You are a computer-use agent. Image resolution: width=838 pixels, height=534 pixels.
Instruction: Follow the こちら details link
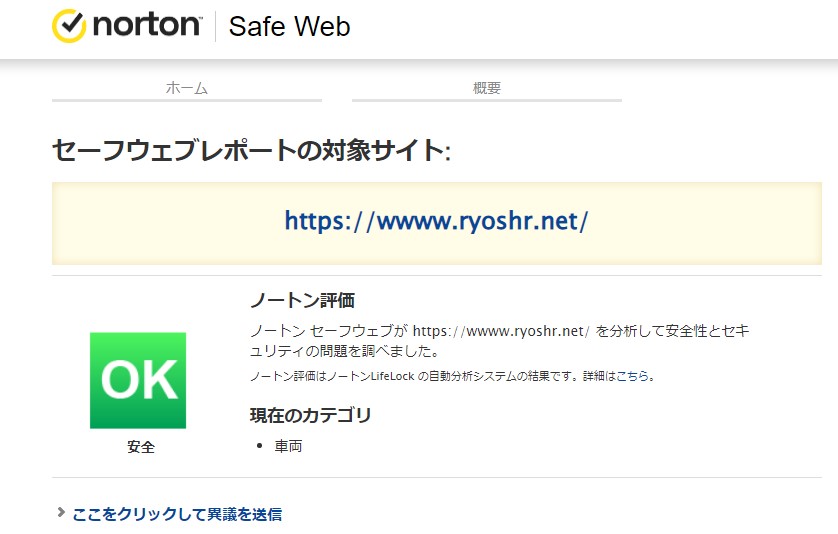(632, 376)
